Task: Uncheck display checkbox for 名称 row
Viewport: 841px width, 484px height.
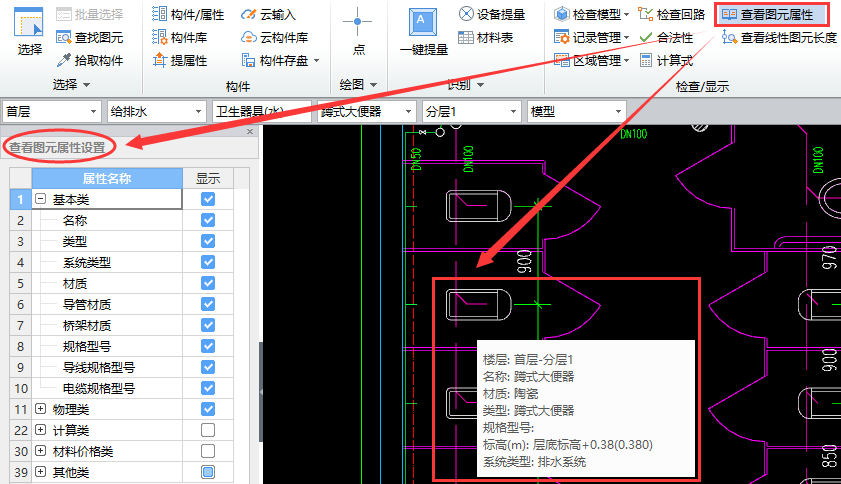Action: coord(208,221)
